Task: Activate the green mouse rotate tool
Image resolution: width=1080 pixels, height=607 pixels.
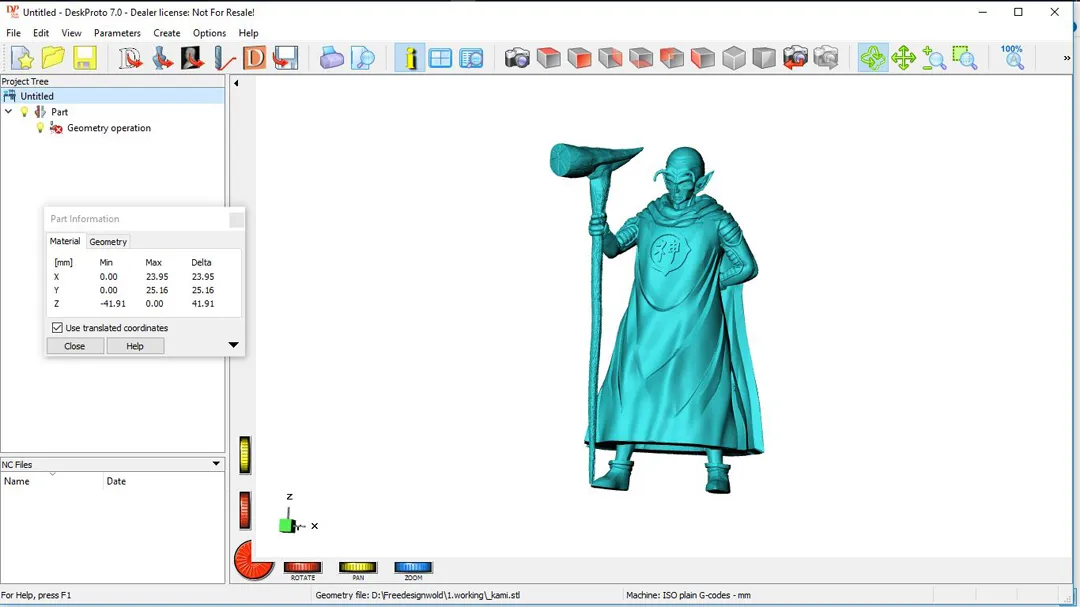Action: 873,58
